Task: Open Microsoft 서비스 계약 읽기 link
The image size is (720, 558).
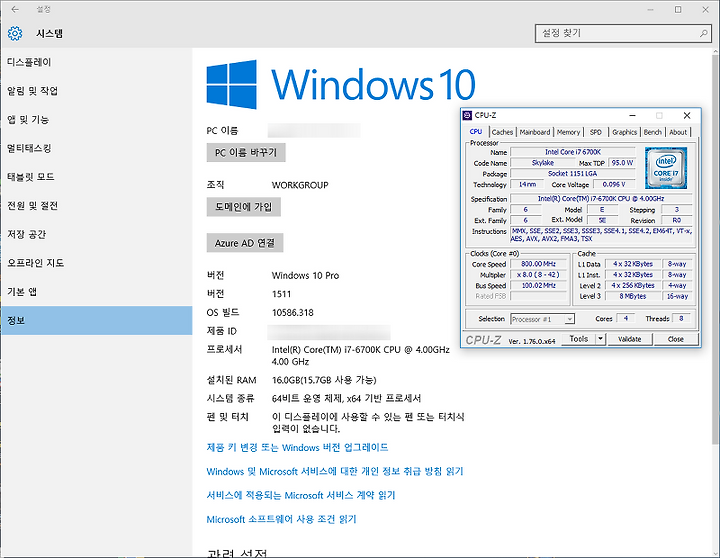Action: [301, 495]
